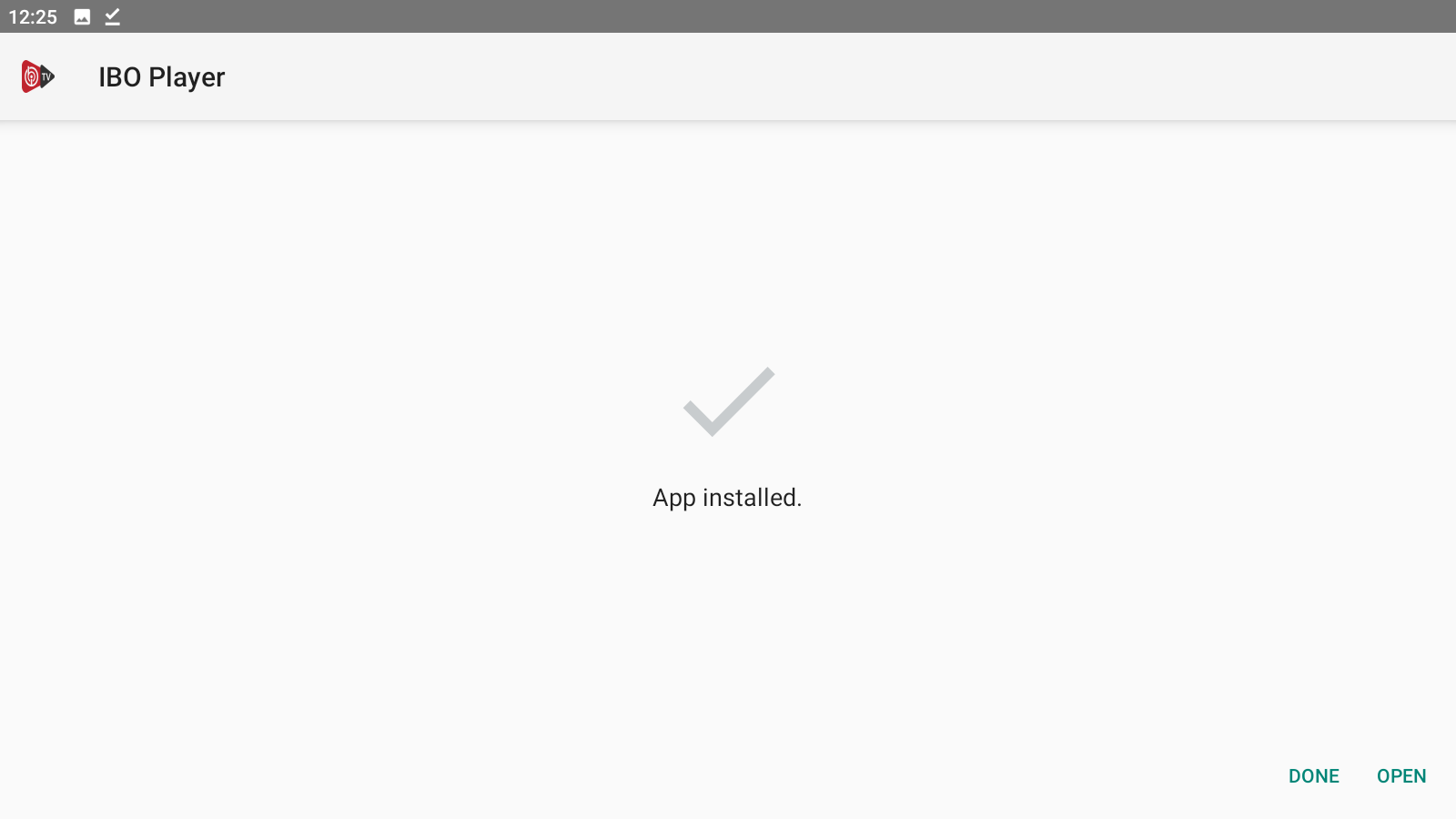1456x819 pixels.
Task: Click the installation confirmation text
Action: 727,498
